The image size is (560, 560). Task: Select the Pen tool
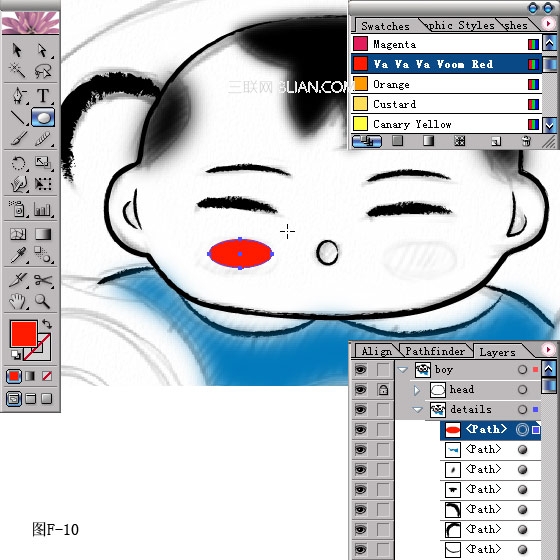click(x=19, y=96)
